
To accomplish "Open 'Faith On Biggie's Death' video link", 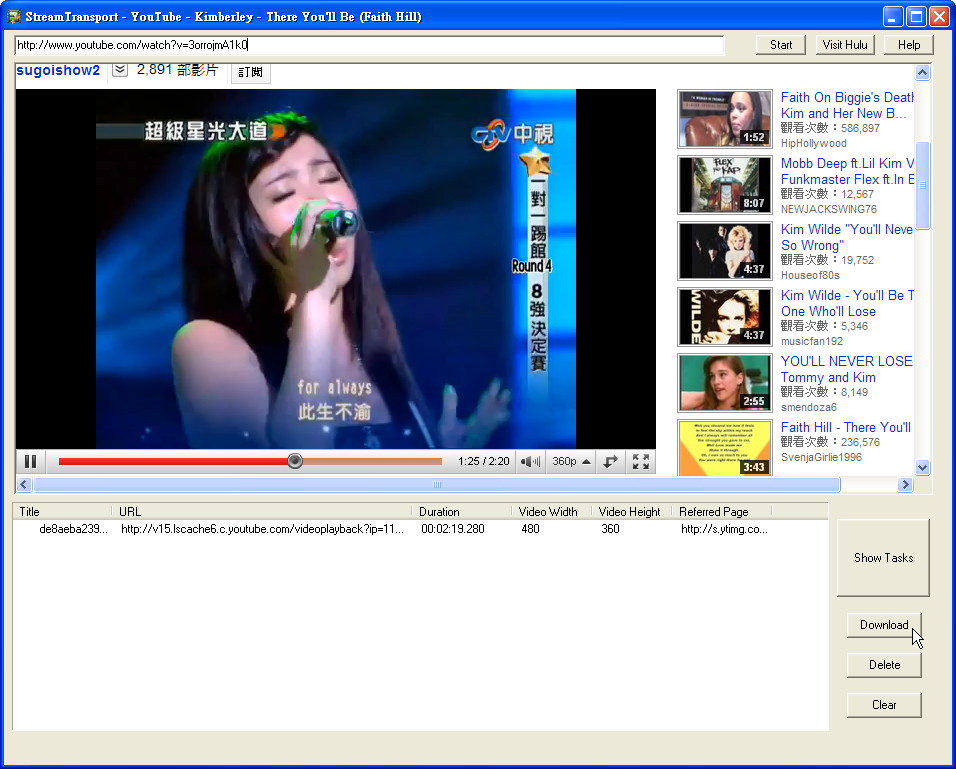I will pos(847,106).
